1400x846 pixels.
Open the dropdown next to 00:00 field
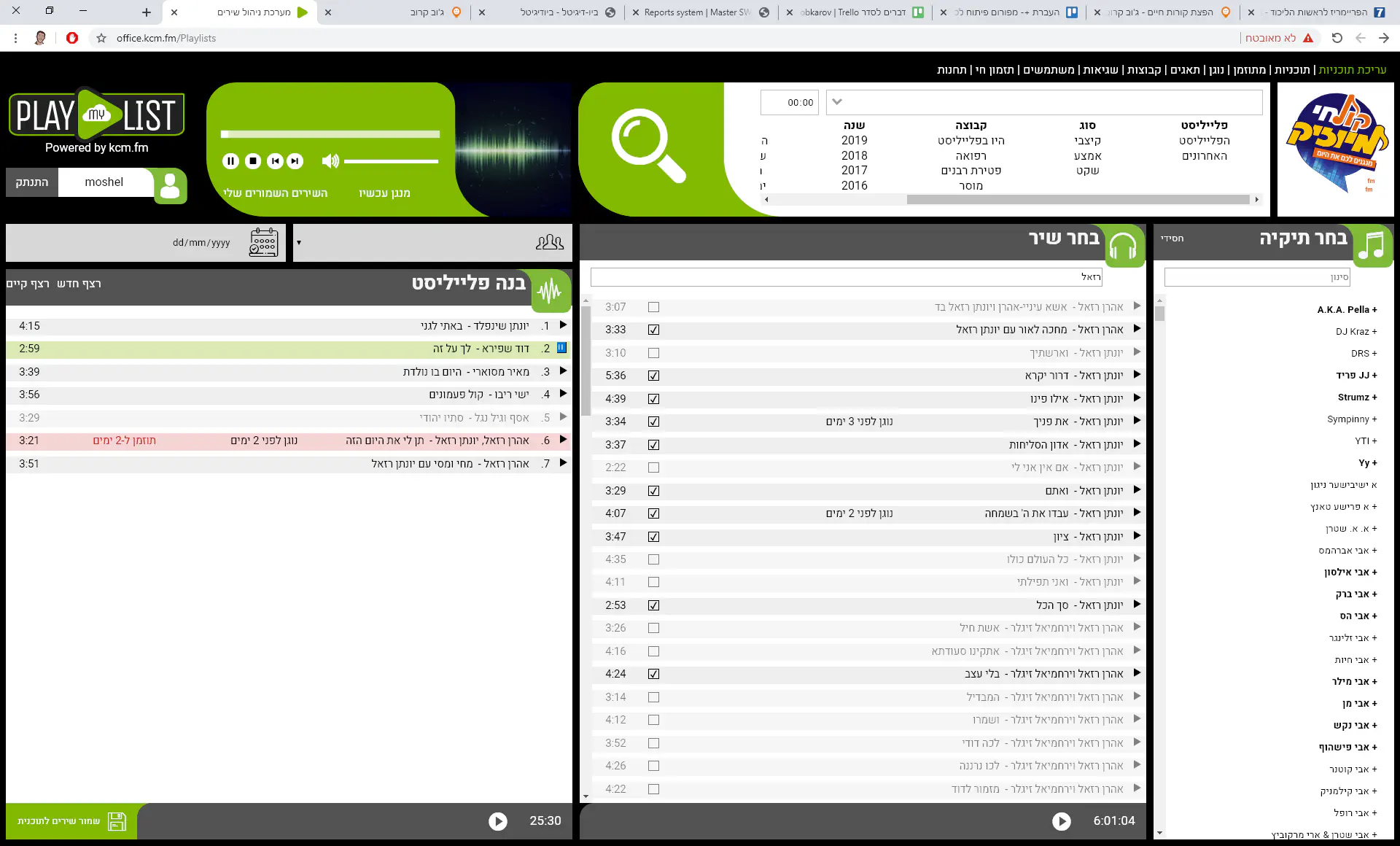point(837,102)
